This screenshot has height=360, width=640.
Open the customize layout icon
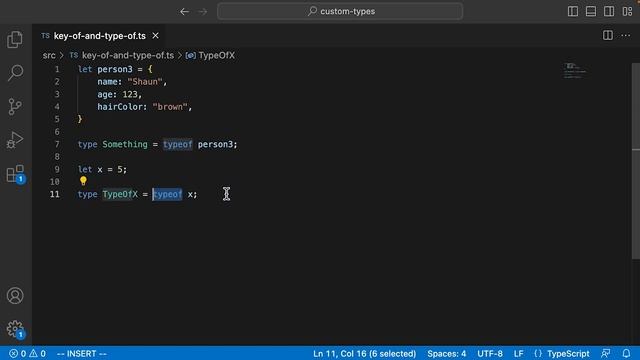[x=627, y=11]
